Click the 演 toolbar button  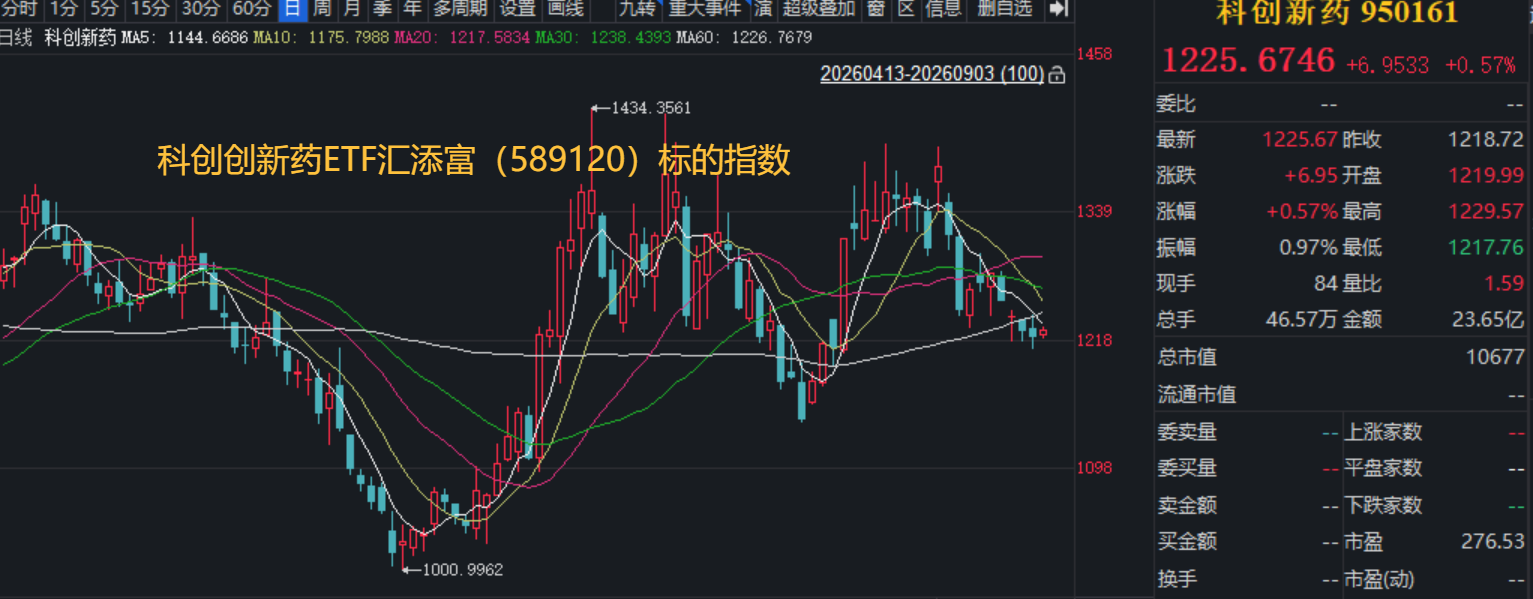(x=764, y=9)
